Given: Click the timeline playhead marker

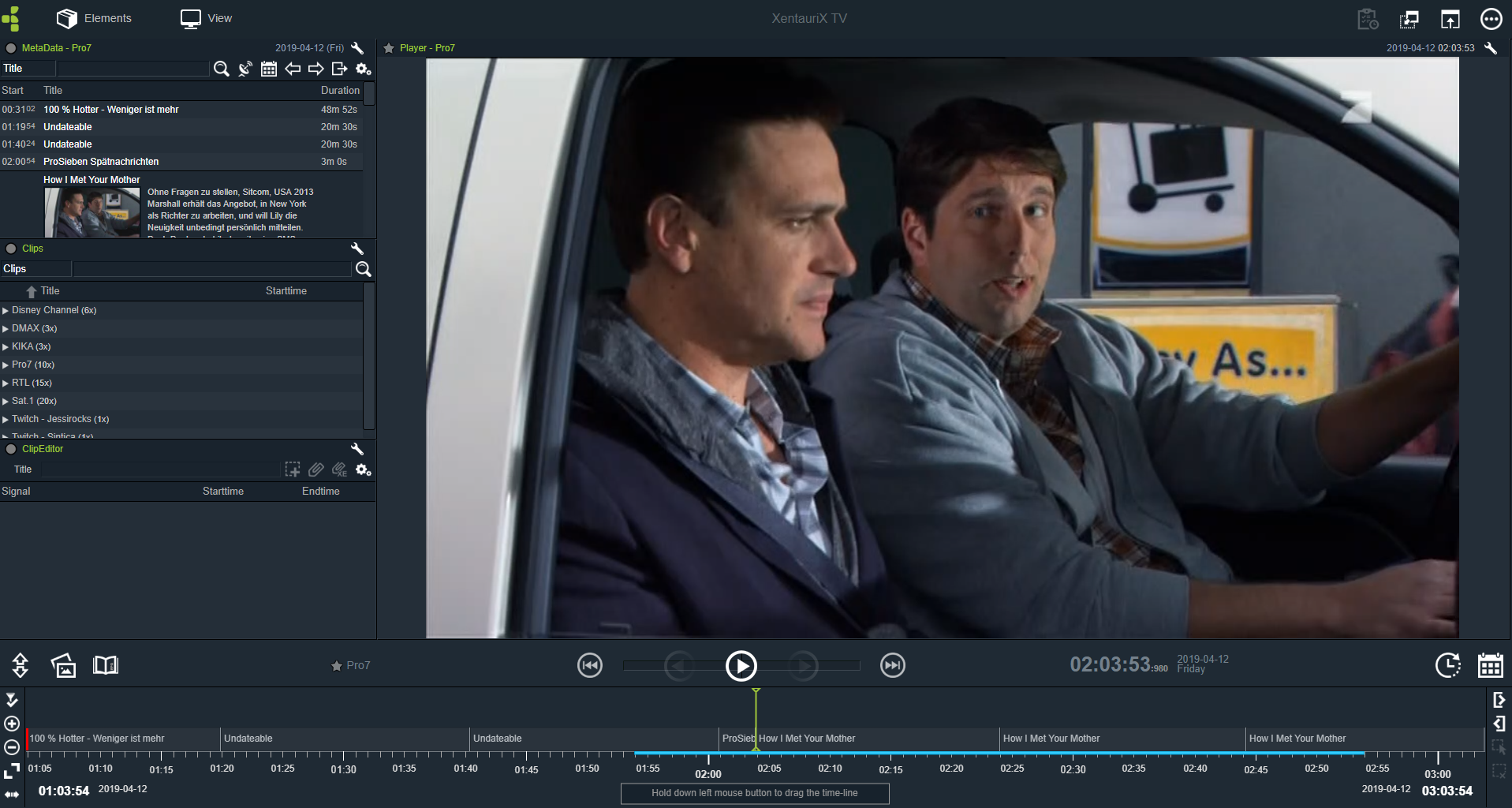Looking at the screenshot, I should coord(756,718).
